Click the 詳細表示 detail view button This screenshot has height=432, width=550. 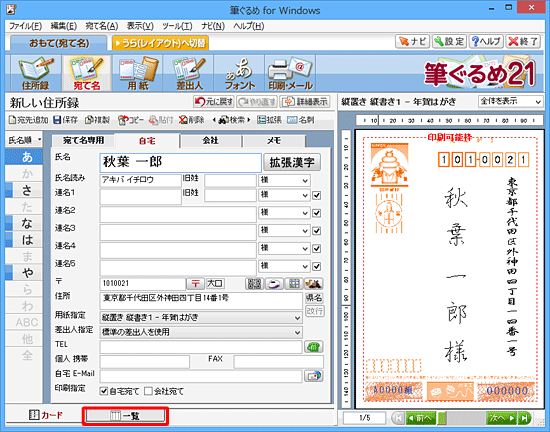tap(304, 102)
